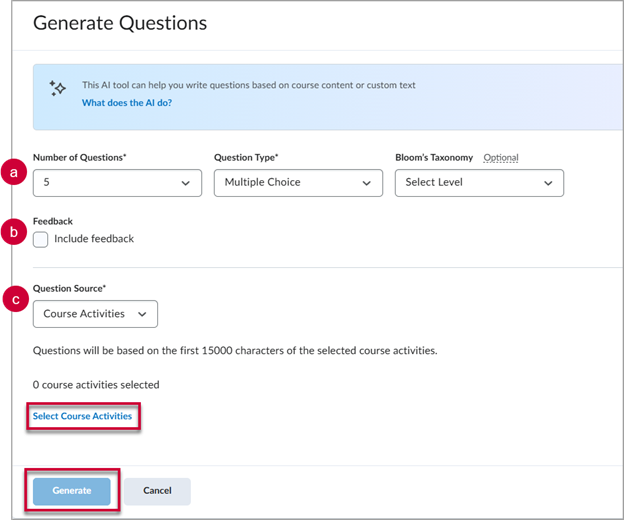
Task: Cancel the Generate Questions dialog
Action: (157, 491)
